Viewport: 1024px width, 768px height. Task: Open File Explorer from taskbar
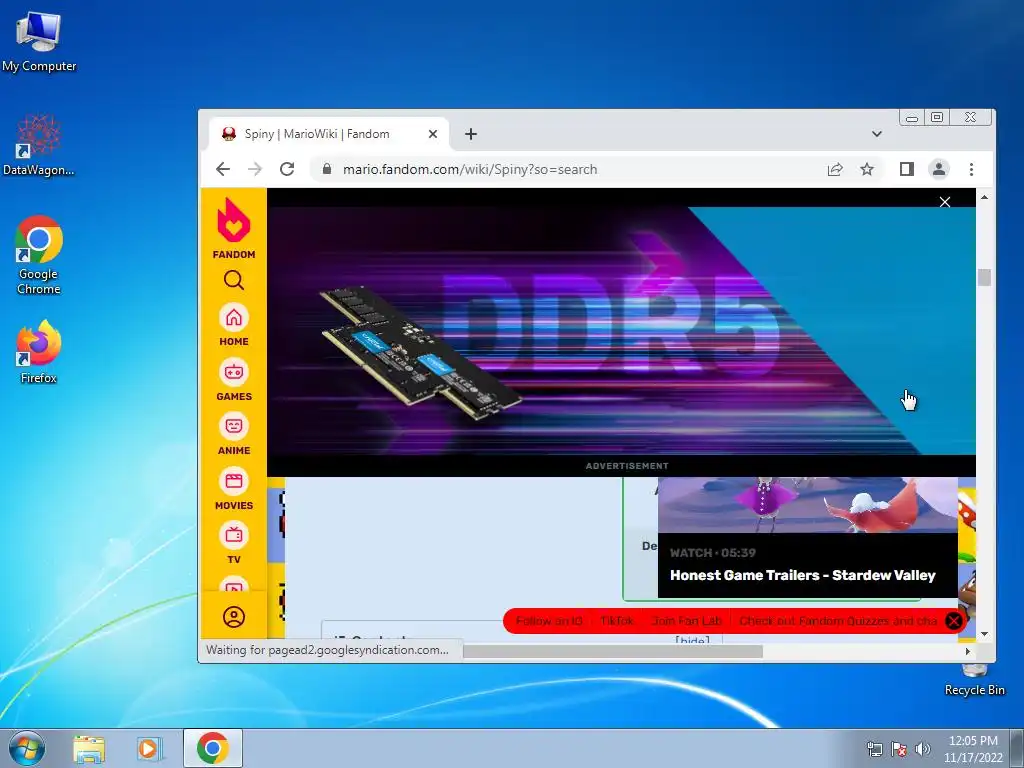coord(89,748)
